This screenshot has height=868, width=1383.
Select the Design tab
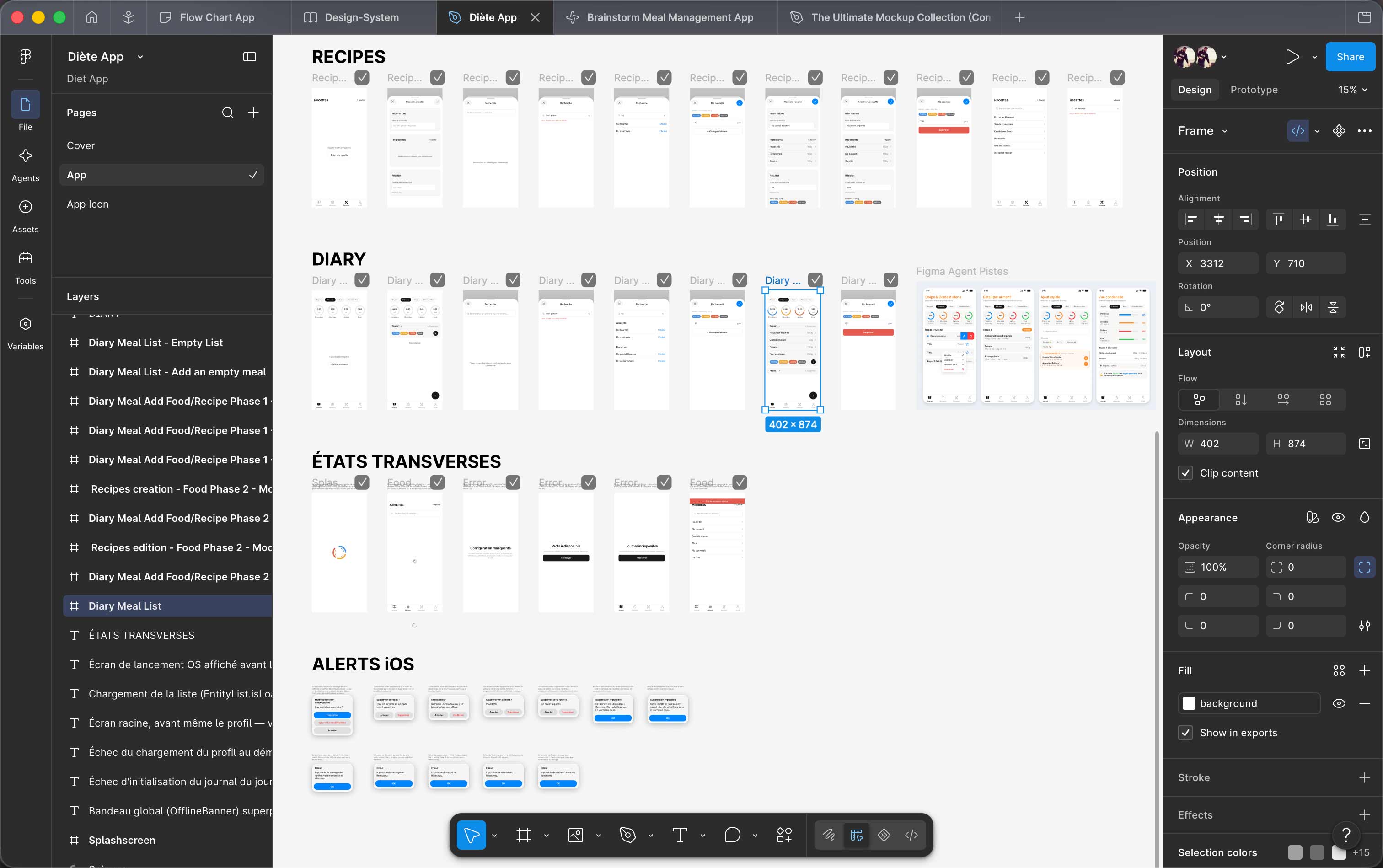(x=1195, y=90)
